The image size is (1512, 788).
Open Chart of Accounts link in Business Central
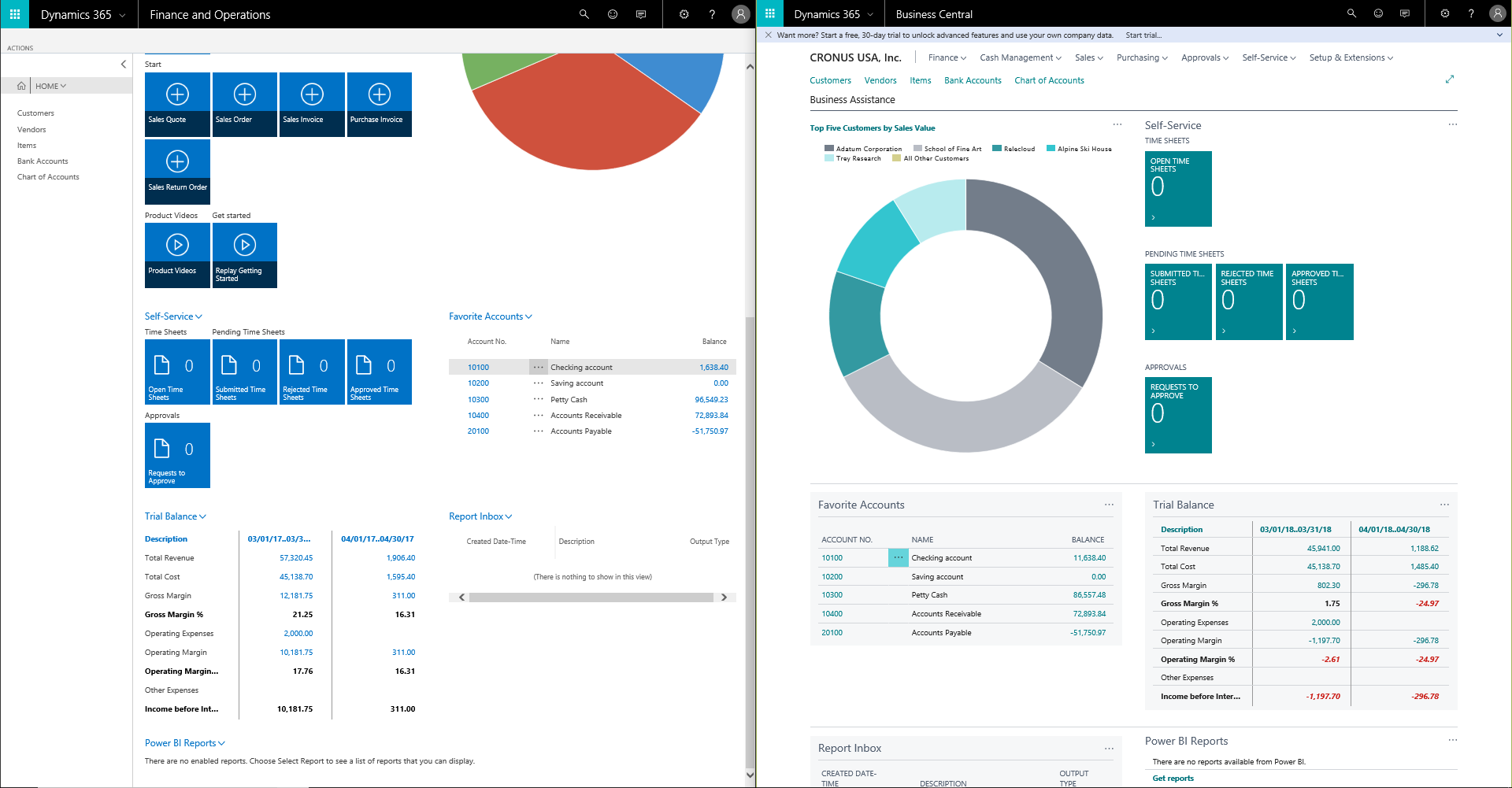pyautogui.click(x=1049, y=80)
